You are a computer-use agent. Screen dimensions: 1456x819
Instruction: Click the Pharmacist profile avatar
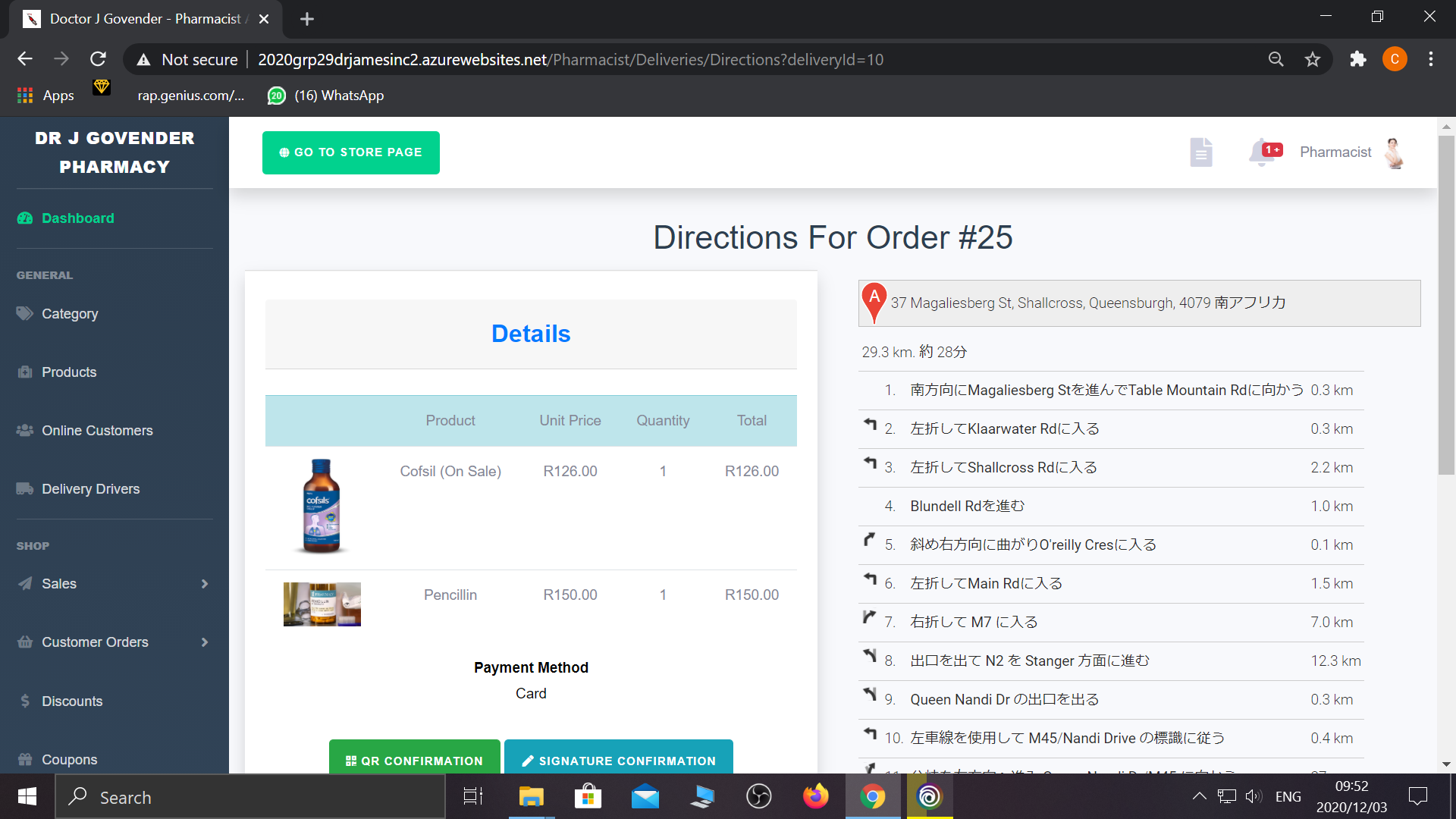coord(1394,152)
